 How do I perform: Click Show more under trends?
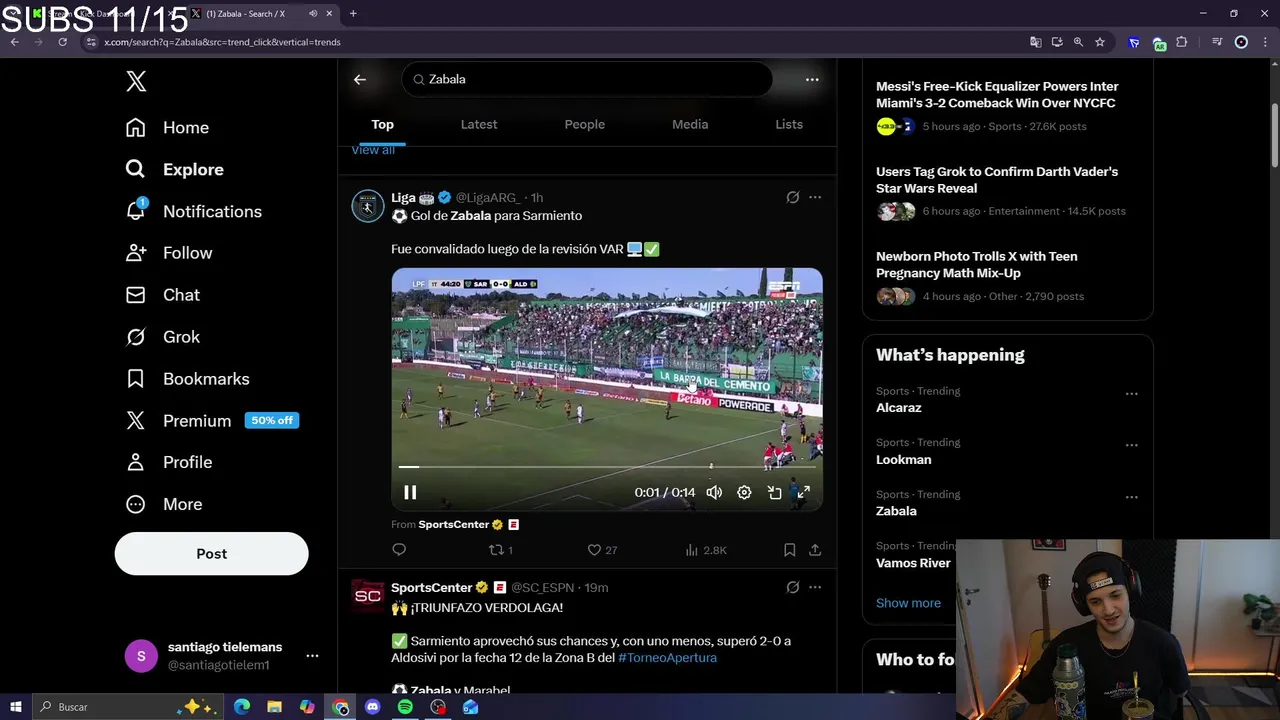pyautogui.click(x=908, y=603)
